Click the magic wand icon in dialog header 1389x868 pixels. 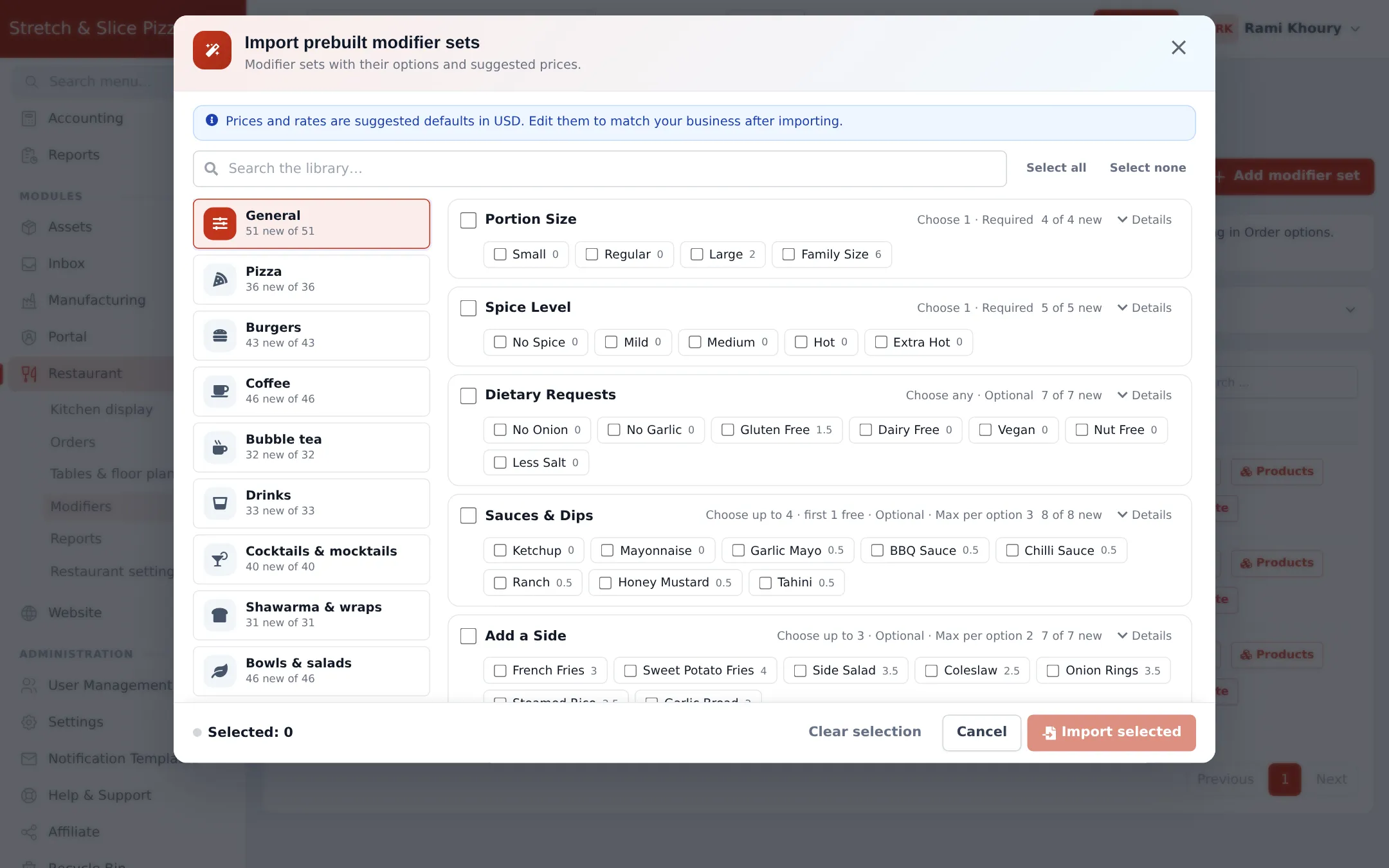[212, 50]
